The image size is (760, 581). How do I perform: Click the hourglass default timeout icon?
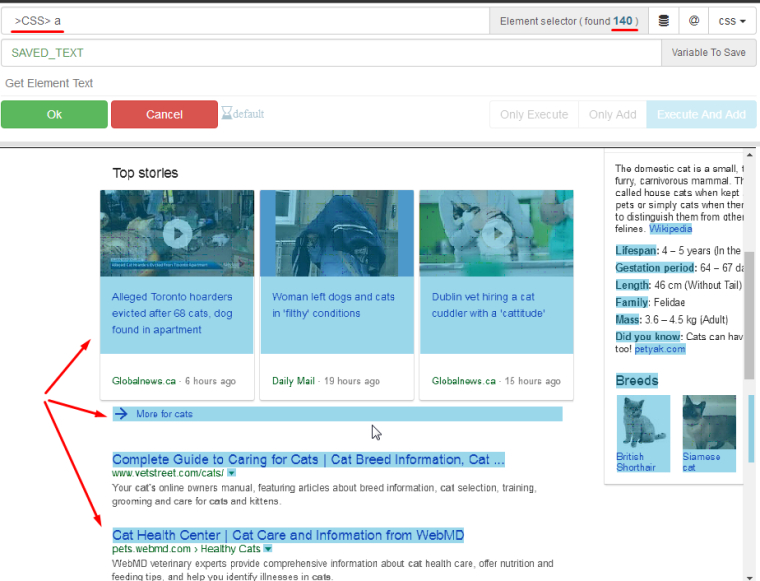point(227,113)
